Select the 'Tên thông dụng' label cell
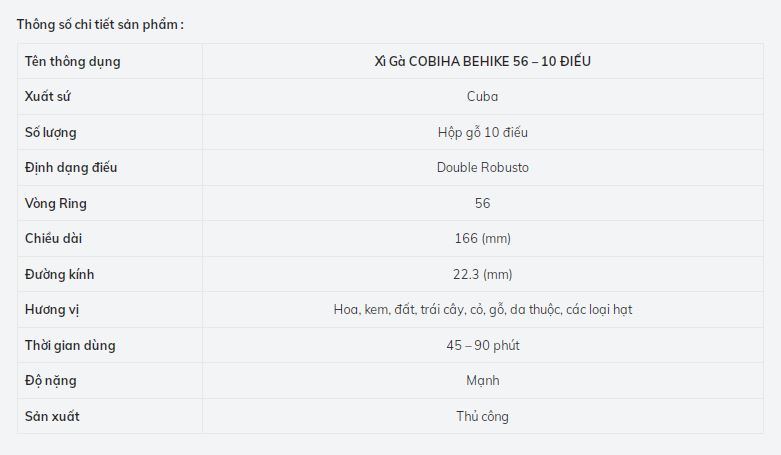 72,61
